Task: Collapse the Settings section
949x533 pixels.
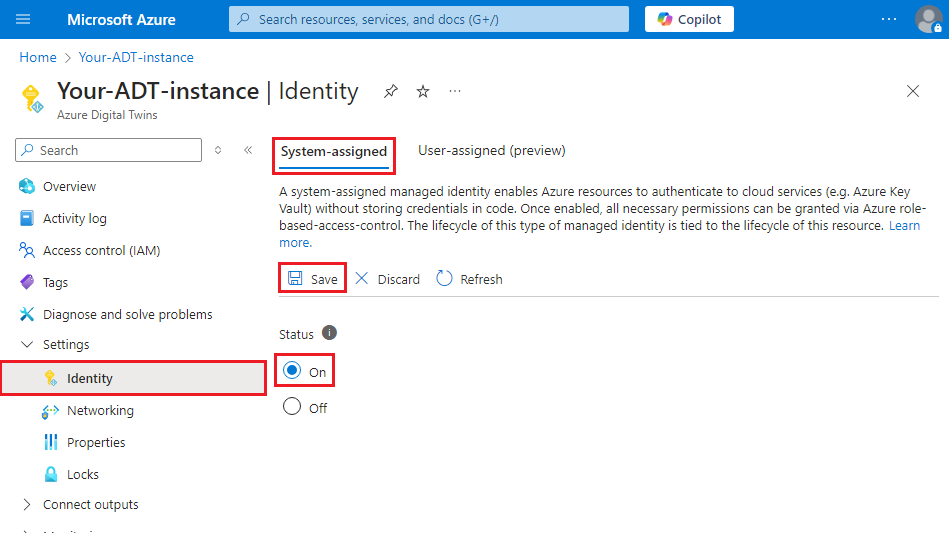Action: [x=27, y=344]
